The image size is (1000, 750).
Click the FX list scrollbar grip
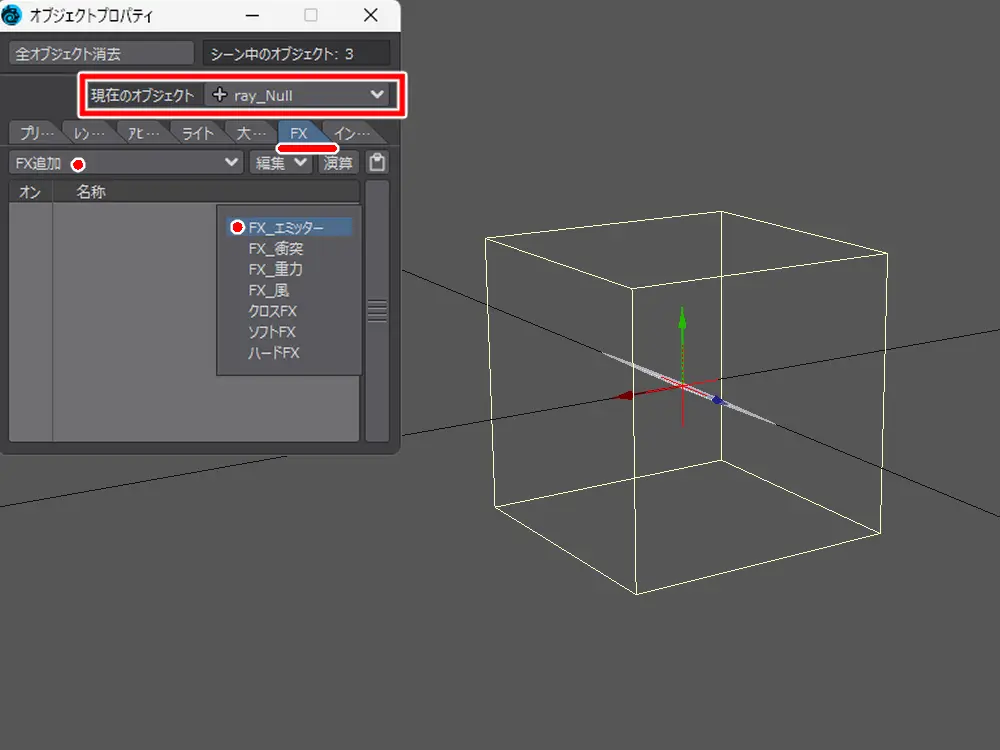point(377,311)
